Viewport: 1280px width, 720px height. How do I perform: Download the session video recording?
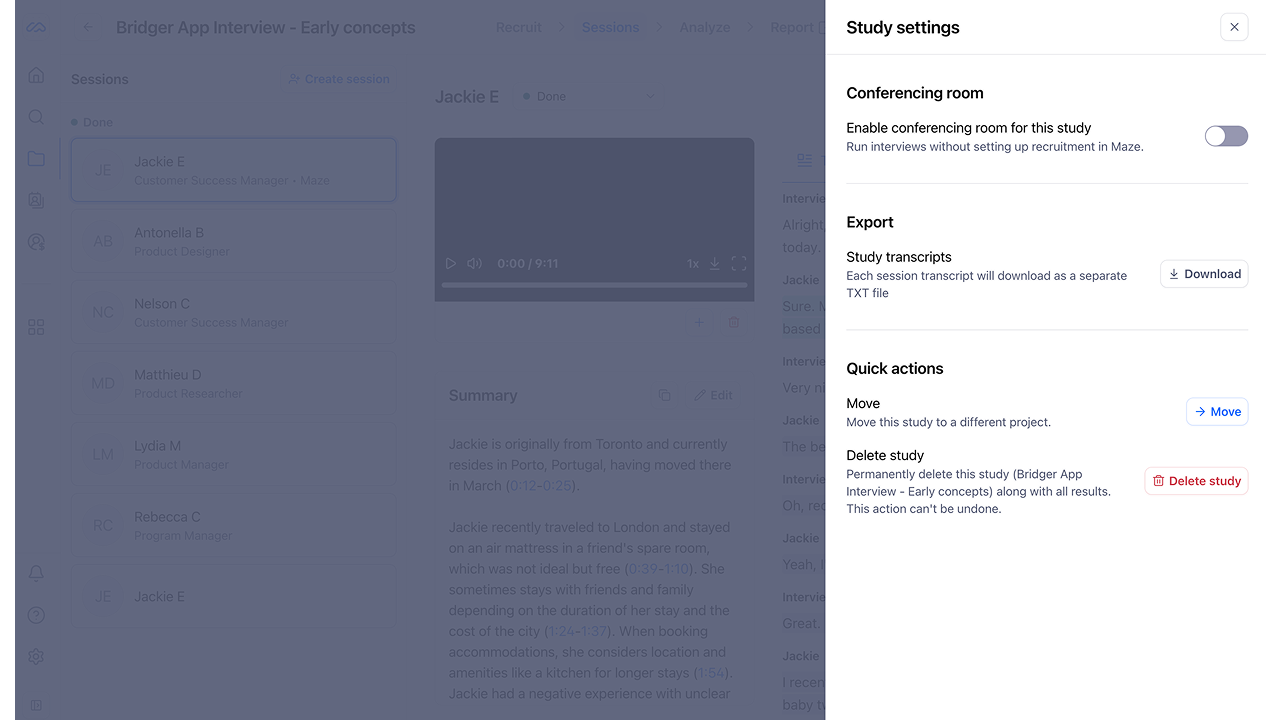[x=715, y=264]
